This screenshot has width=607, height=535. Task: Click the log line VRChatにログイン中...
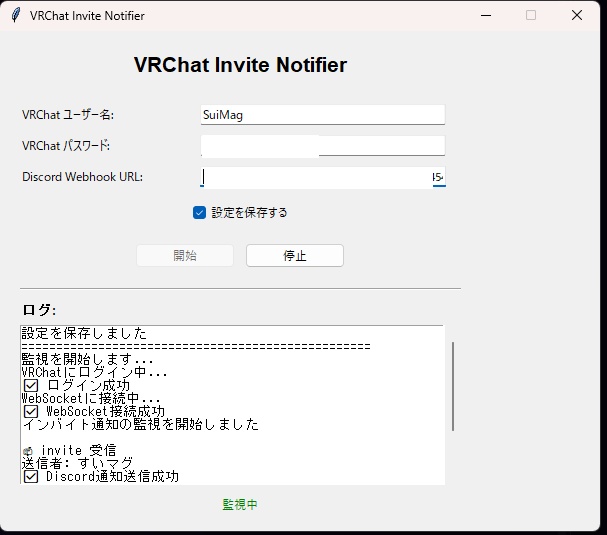tap(94, 372)
